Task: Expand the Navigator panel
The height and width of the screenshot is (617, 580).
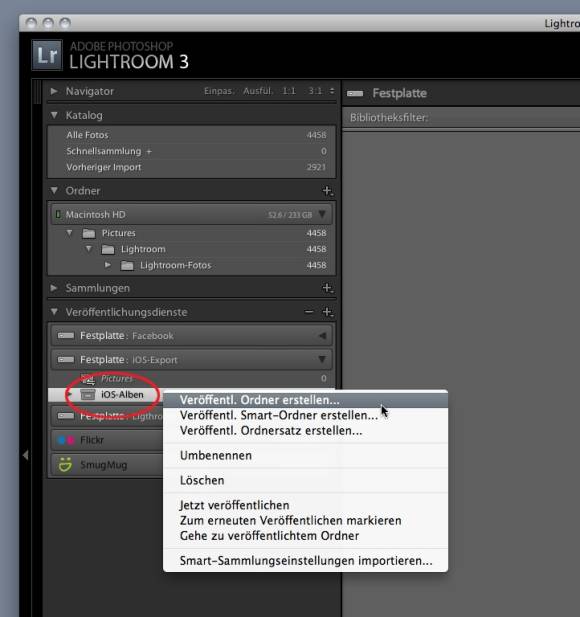Action: click(54, 91)
